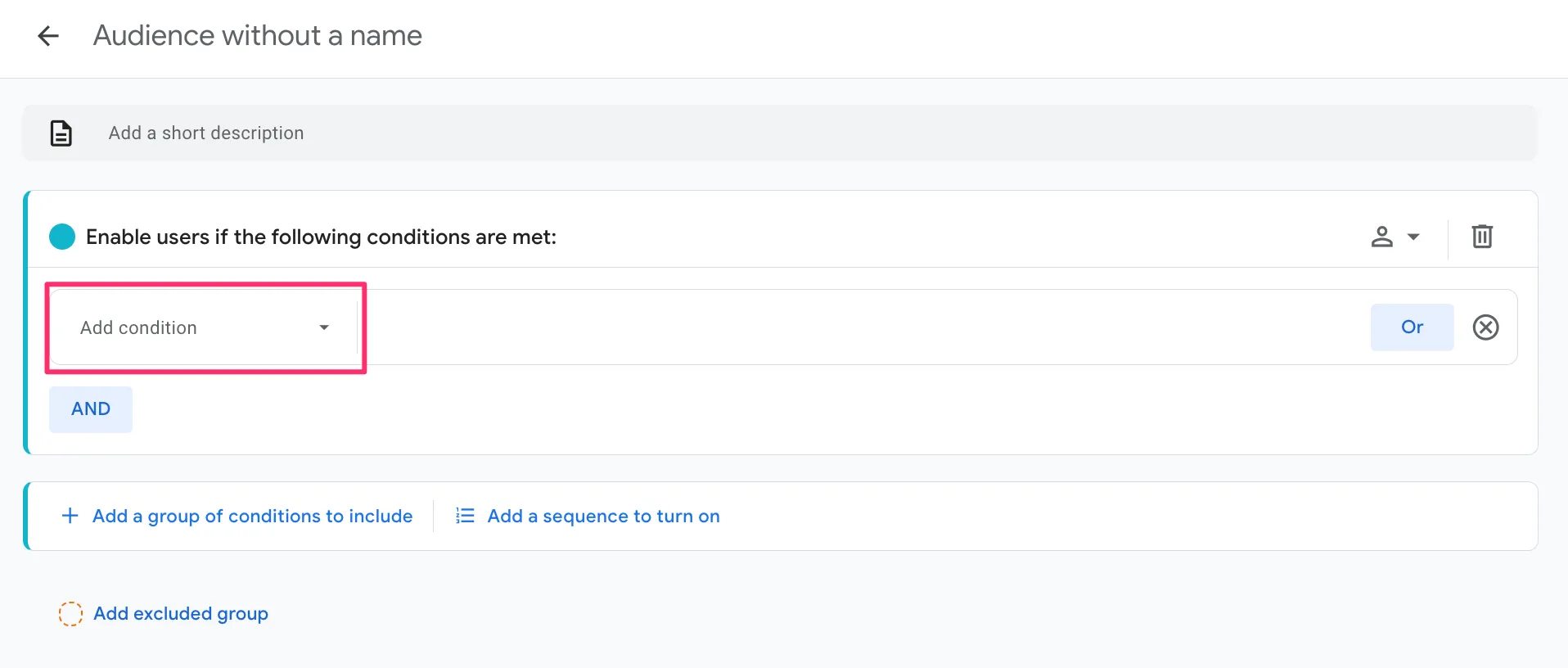
Task: Click the dashed orange circle icon
Action: click(70, 614)
